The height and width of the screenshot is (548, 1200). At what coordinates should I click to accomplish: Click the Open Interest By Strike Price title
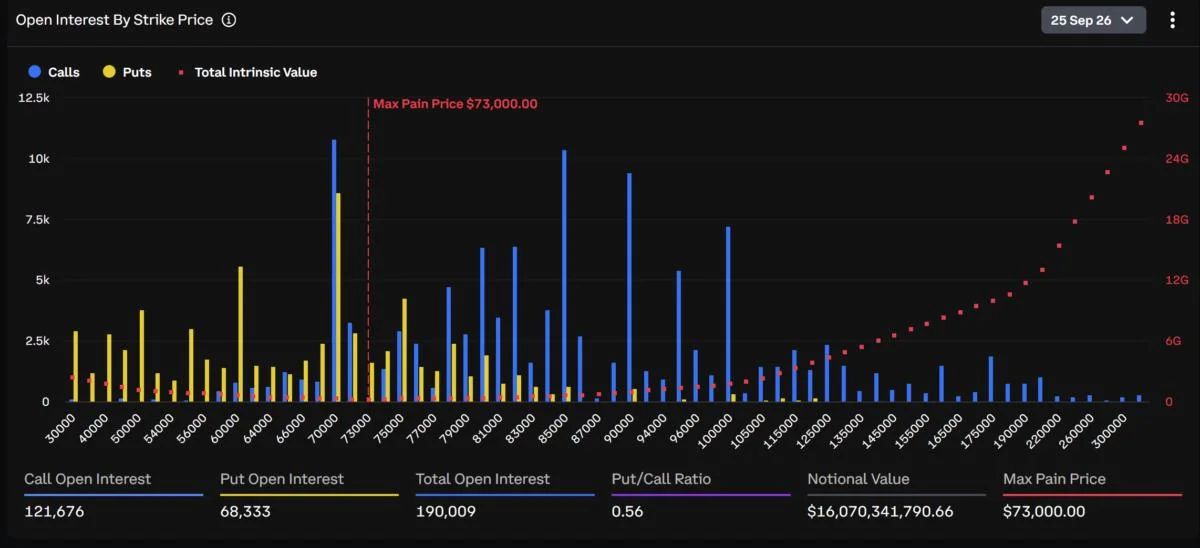click(114, 20)
